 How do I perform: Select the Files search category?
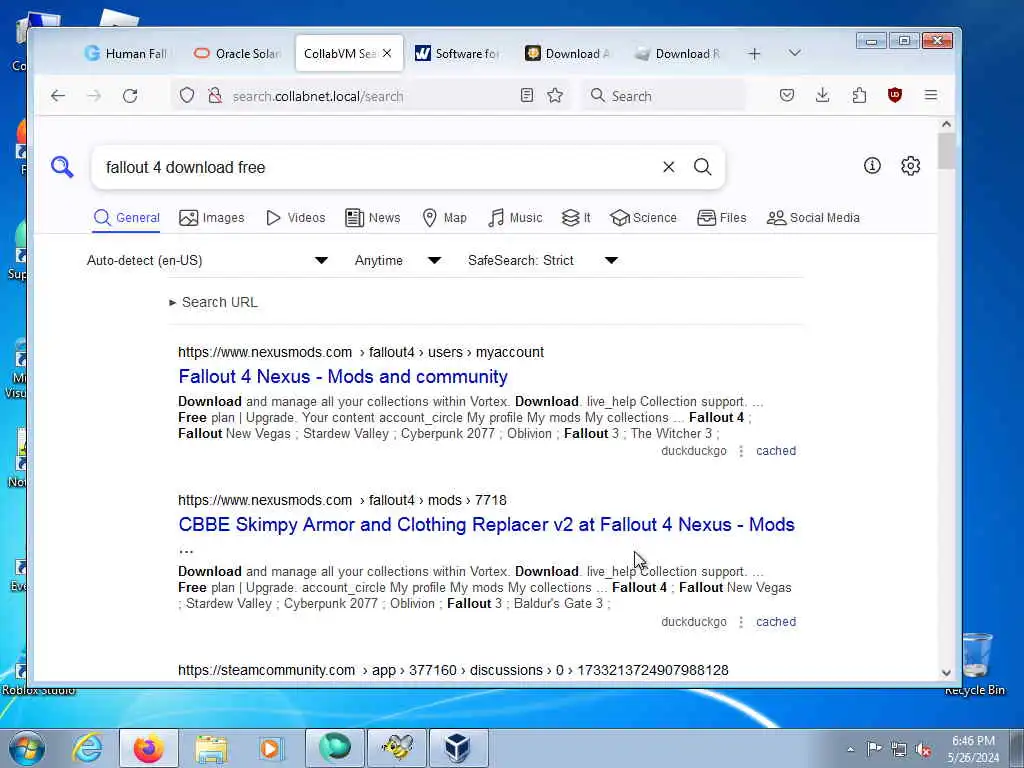tap(722, 218)
